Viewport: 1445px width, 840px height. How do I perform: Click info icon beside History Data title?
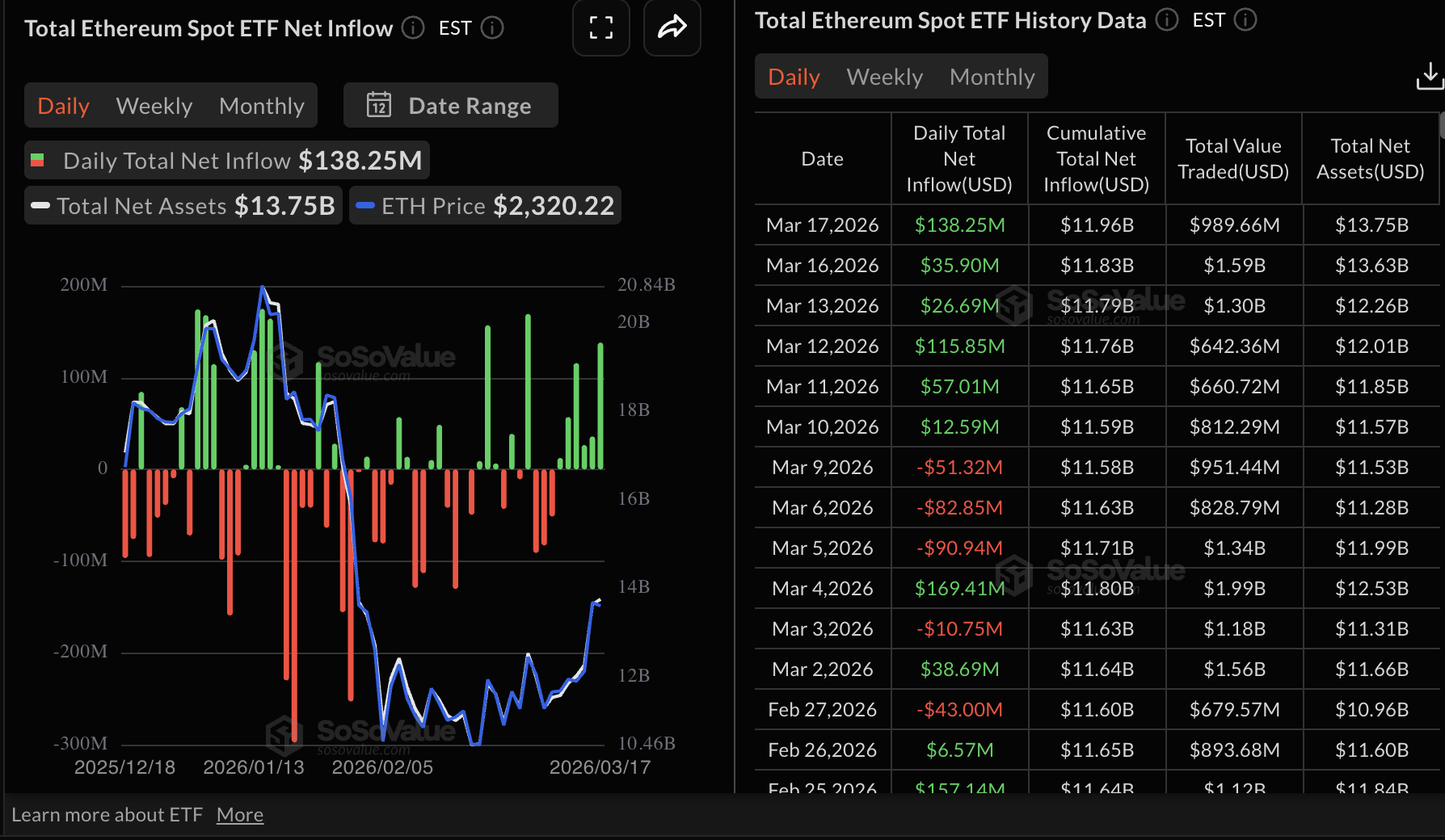[1166, 20]
